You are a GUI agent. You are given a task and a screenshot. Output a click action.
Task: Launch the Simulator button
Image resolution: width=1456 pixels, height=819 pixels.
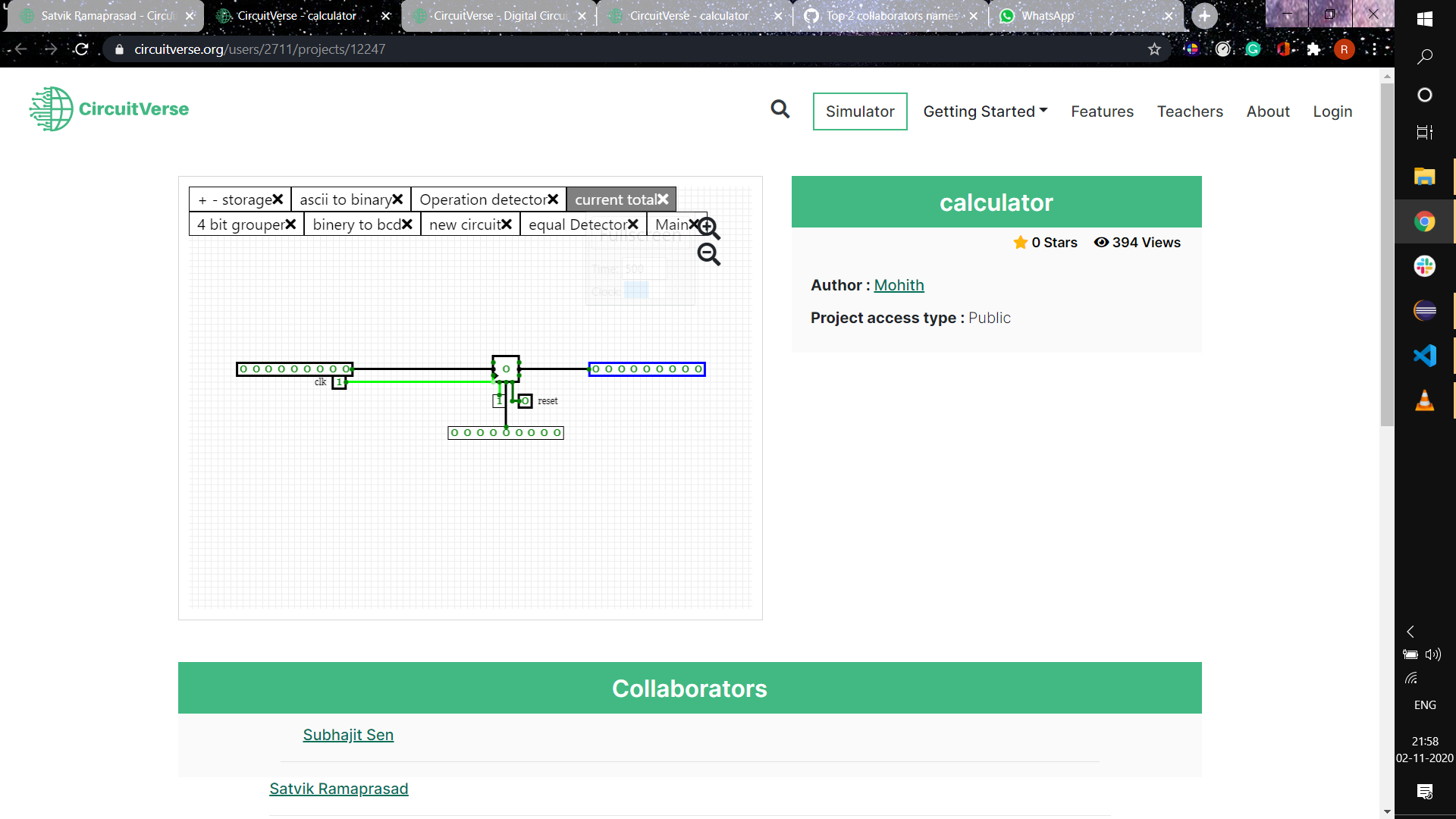pyautogui.click(x=860, y=111)
